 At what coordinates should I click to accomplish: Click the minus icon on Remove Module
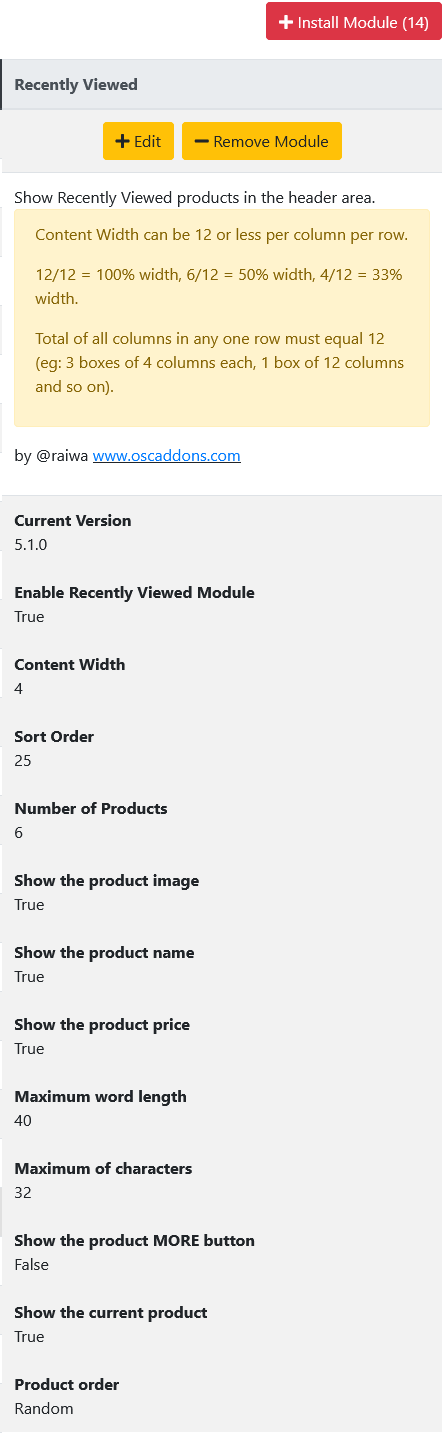click(202, 141)
